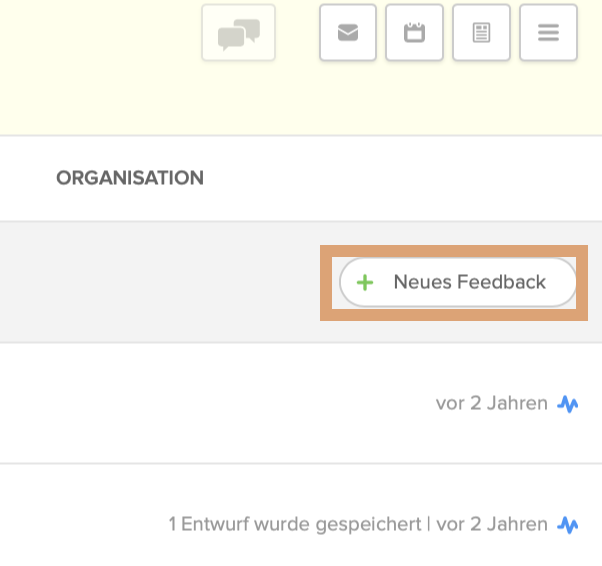The width and height of the screenshot is (602, 566).
Task: Click the empty area of the first entry row
Action: [200, 404]
